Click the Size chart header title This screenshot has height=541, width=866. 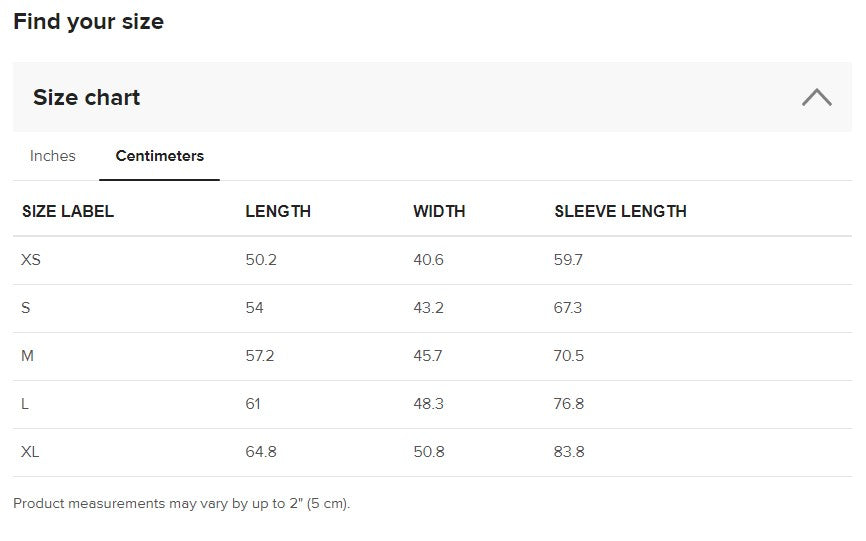click(x=87, y=97)
